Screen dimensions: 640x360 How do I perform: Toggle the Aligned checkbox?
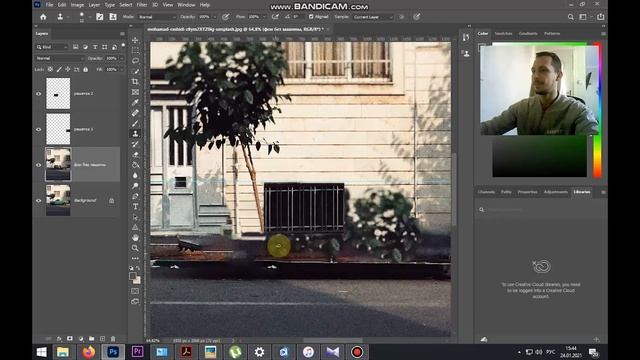coord(311,17)
